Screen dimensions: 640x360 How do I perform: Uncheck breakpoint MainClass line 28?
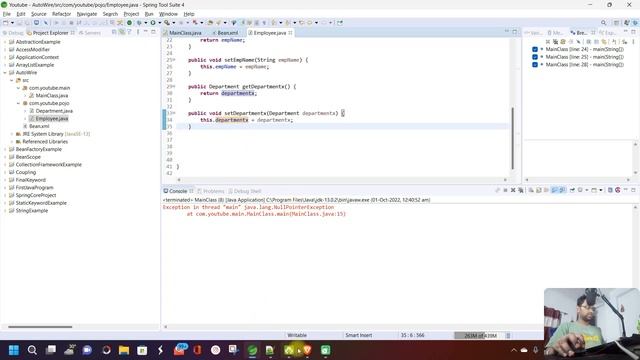[x=535, y=64]
